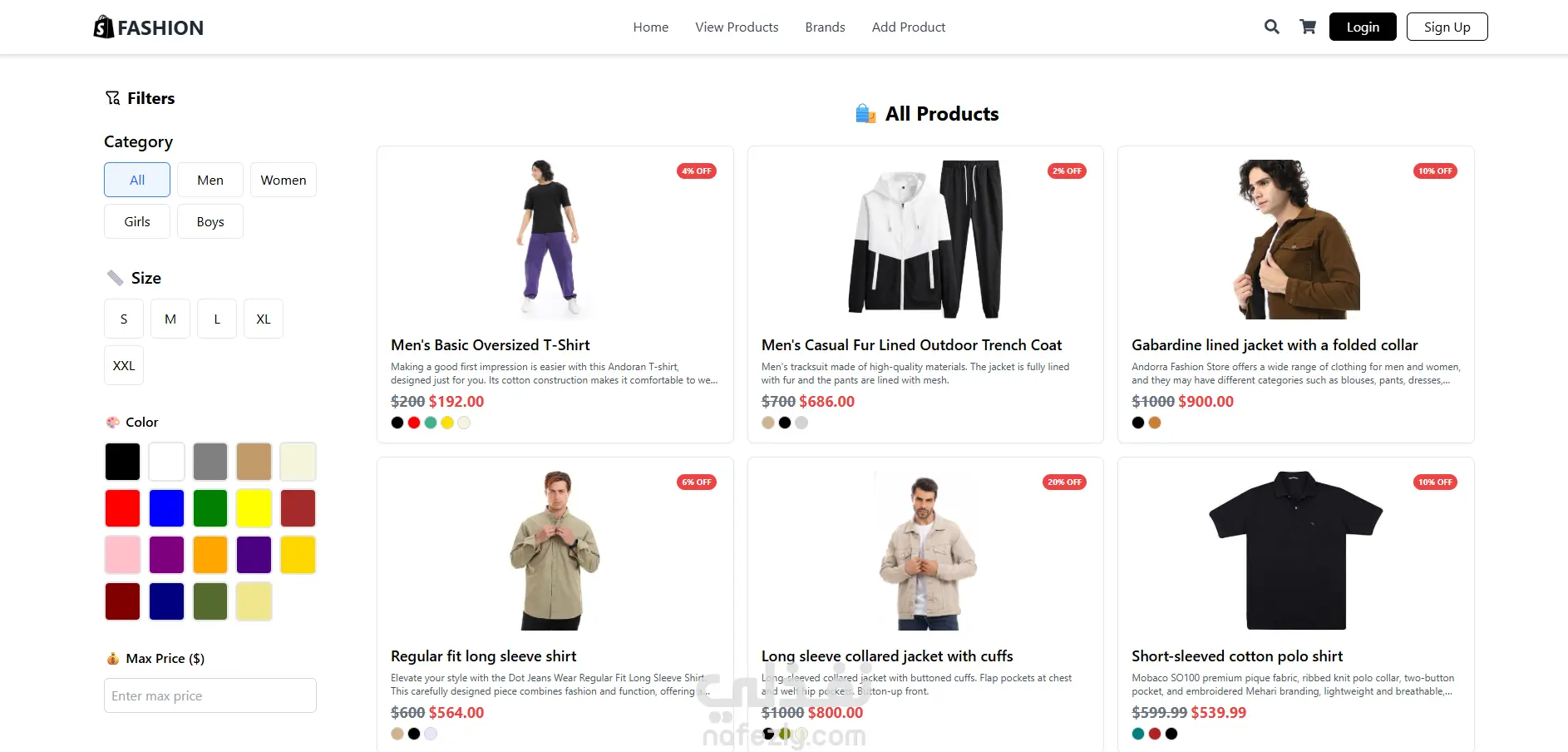Click the Login button

pos(1363,27)
